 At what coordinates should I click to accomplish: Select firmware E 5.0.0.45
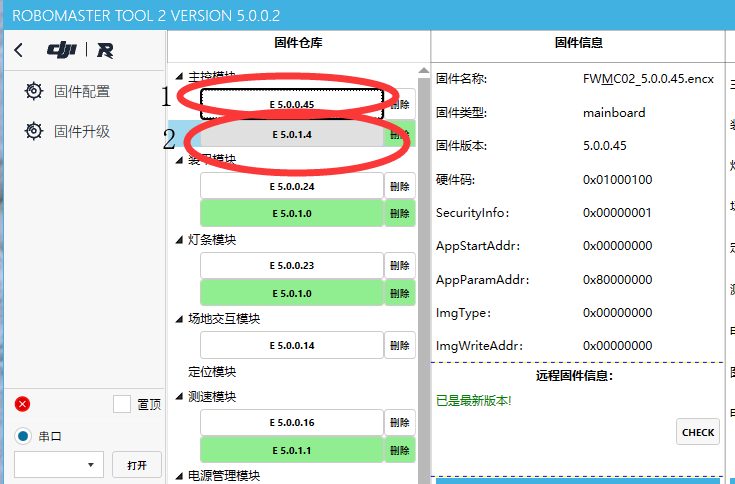292,104
